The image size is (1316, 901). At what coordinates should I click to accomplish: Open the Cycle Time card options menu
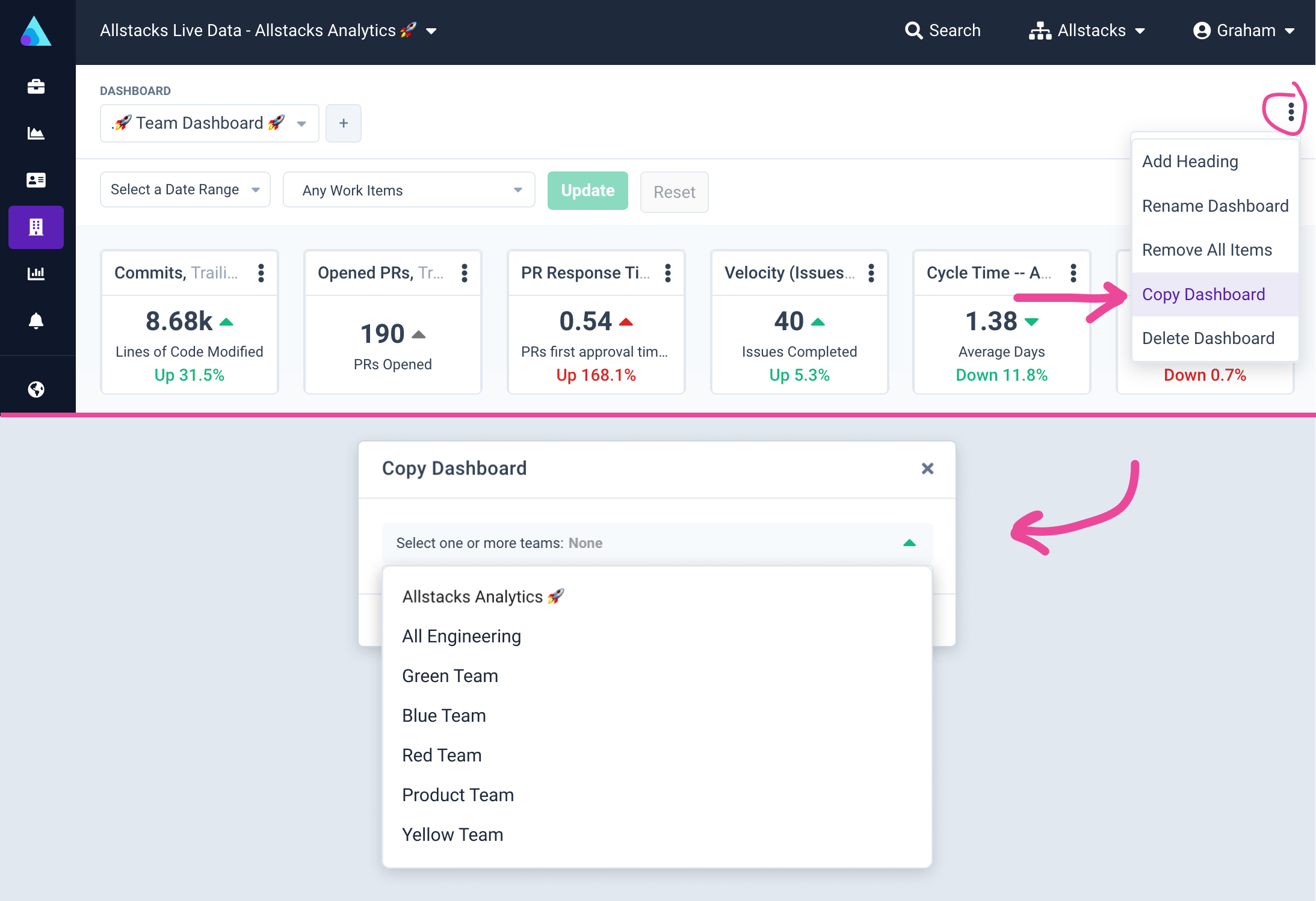[1073, 273]
